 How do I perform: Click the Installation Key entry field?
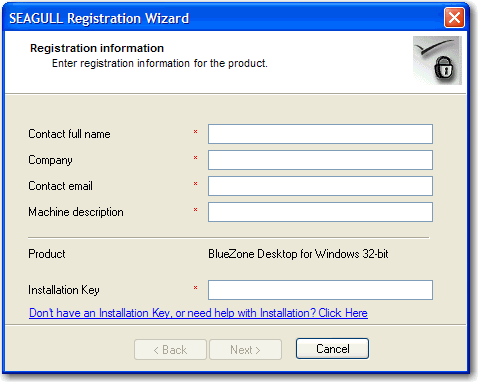pyautogui.click(x=320, y=290)
